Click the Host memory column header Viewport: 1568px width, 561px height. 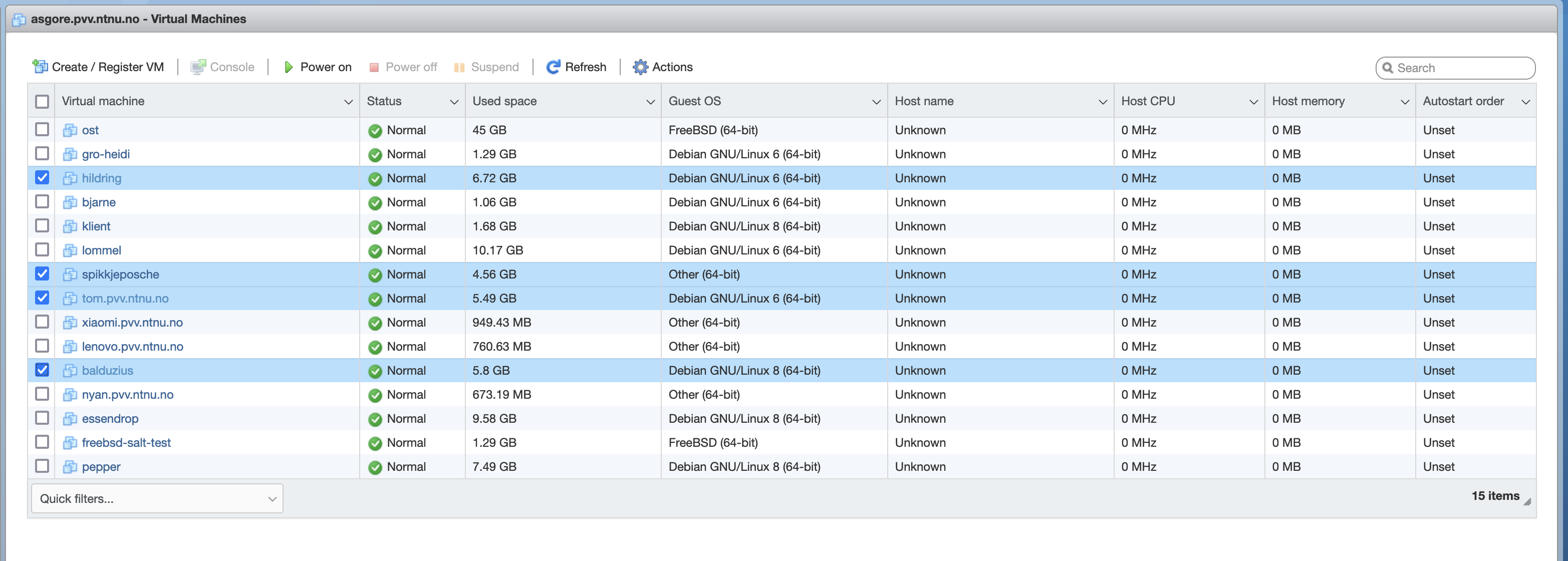1308,101
